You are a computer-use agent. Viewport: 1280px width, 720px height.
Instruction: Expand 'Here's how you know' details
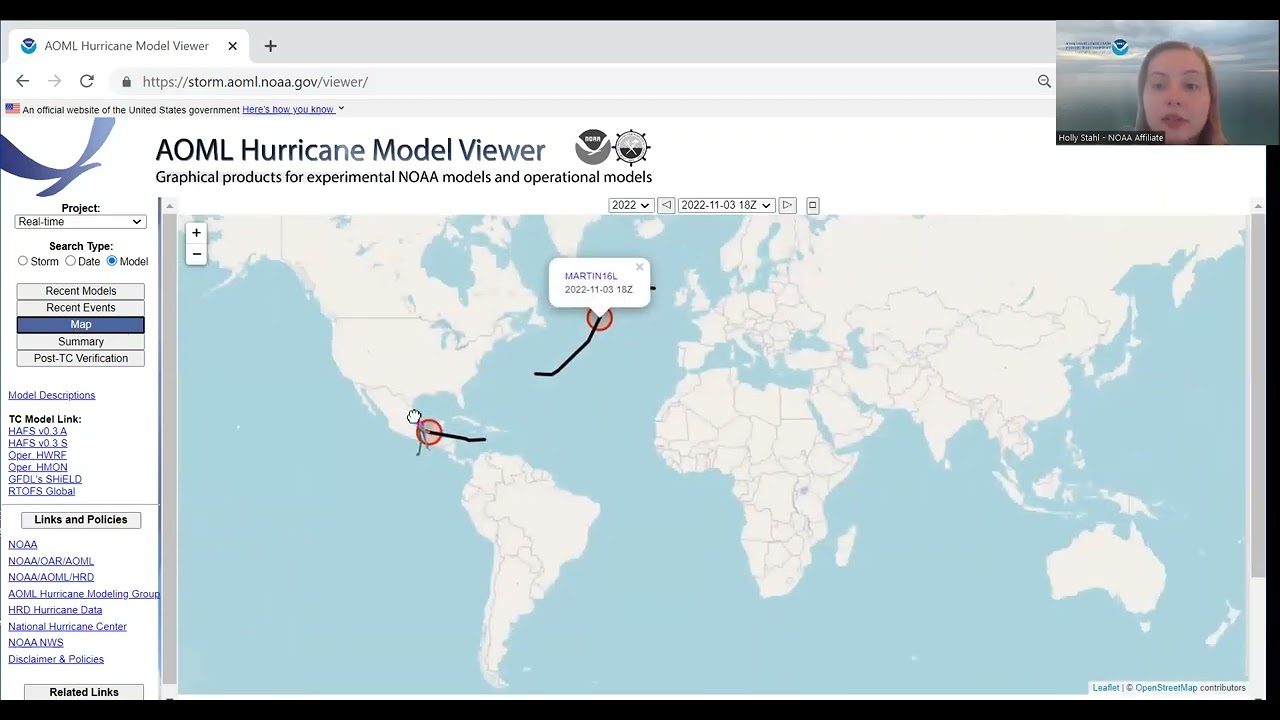293,109
